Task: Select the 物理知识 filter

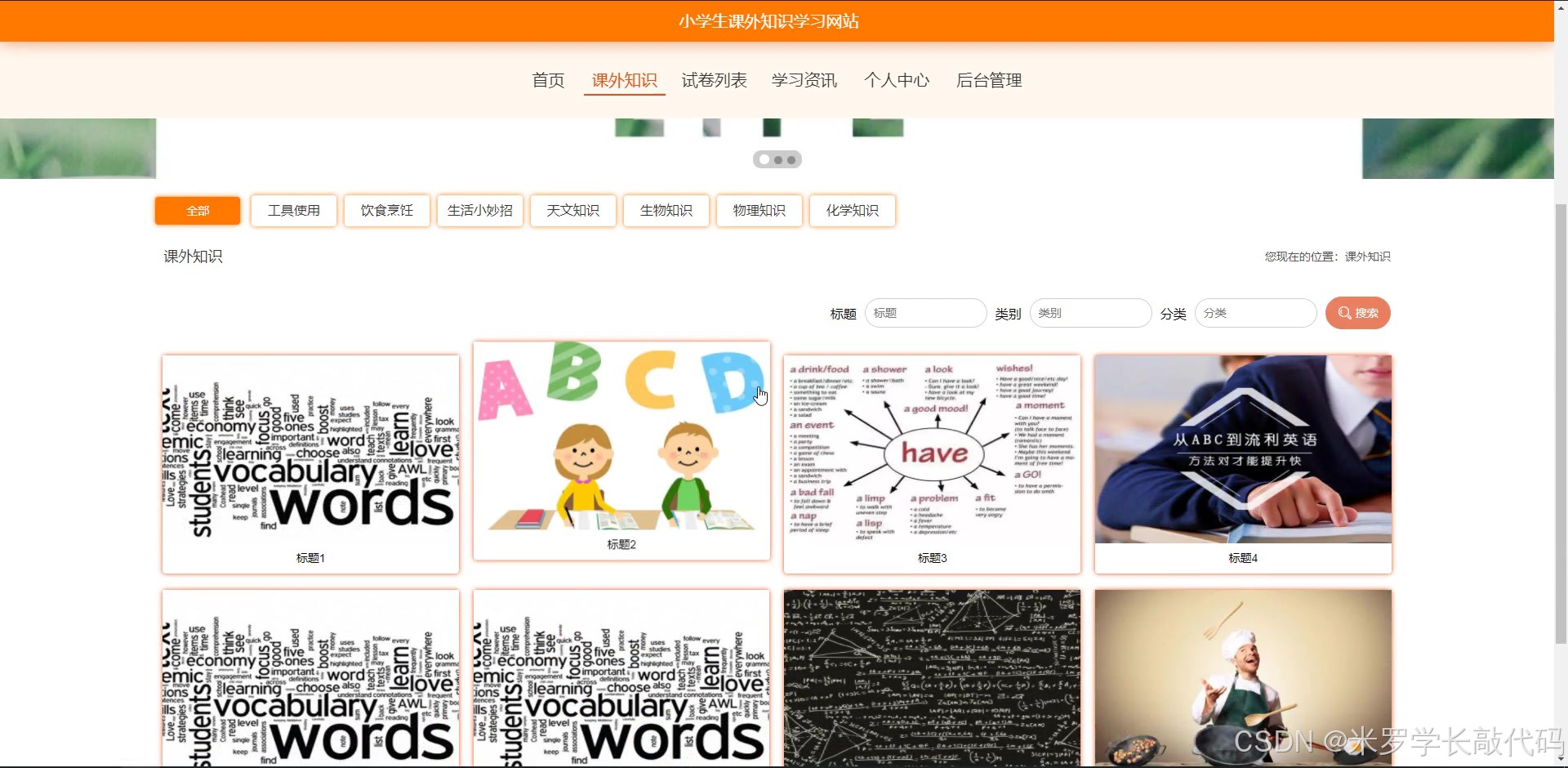Action: [759, 210]
